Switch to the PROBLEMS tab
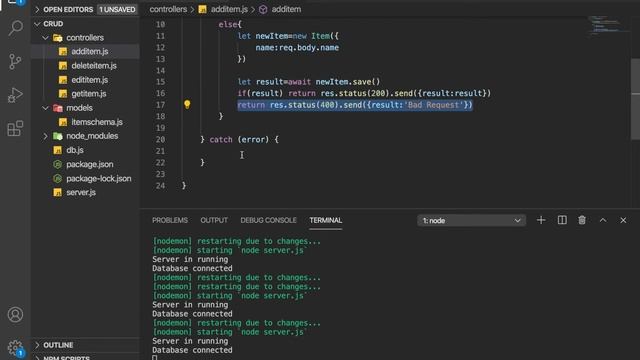 [x=170, y=220]
